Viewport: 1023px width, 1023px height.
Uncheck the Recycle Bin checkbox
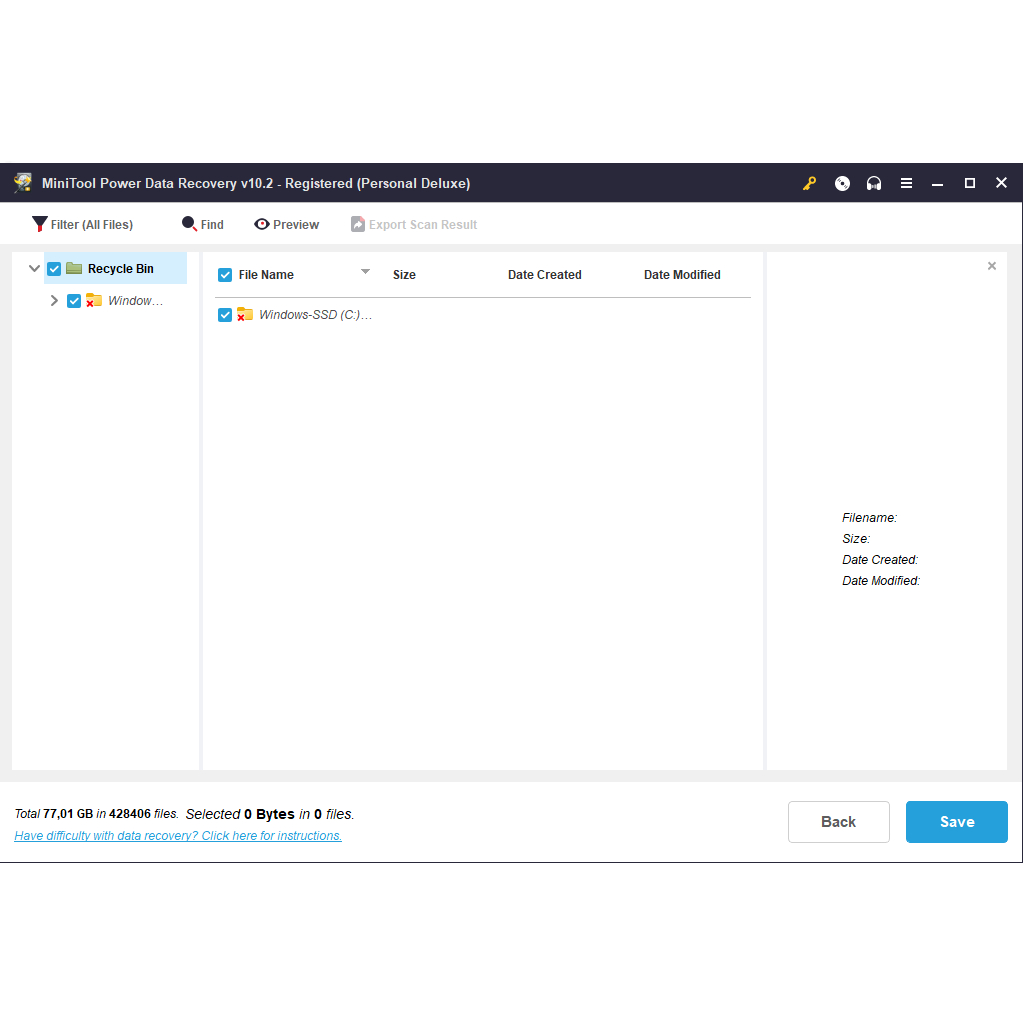(54, 269)
